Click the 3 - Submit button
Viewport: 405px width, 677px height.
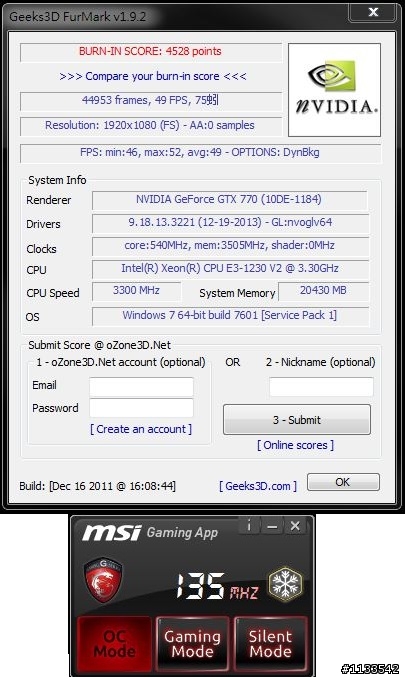[x=297, y=420]
